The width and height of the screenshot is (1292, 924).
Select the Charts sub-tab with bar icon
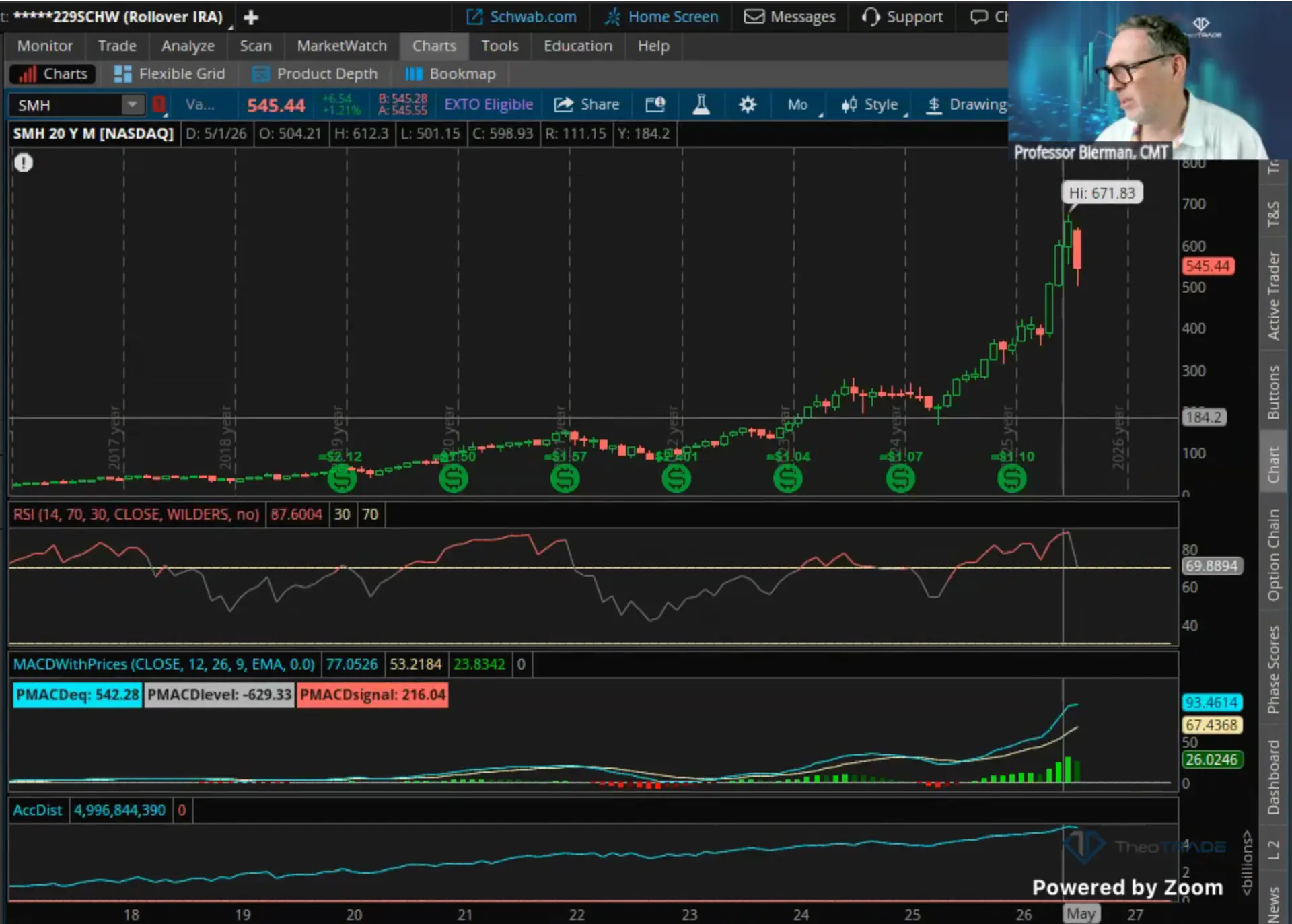point(53,74)
